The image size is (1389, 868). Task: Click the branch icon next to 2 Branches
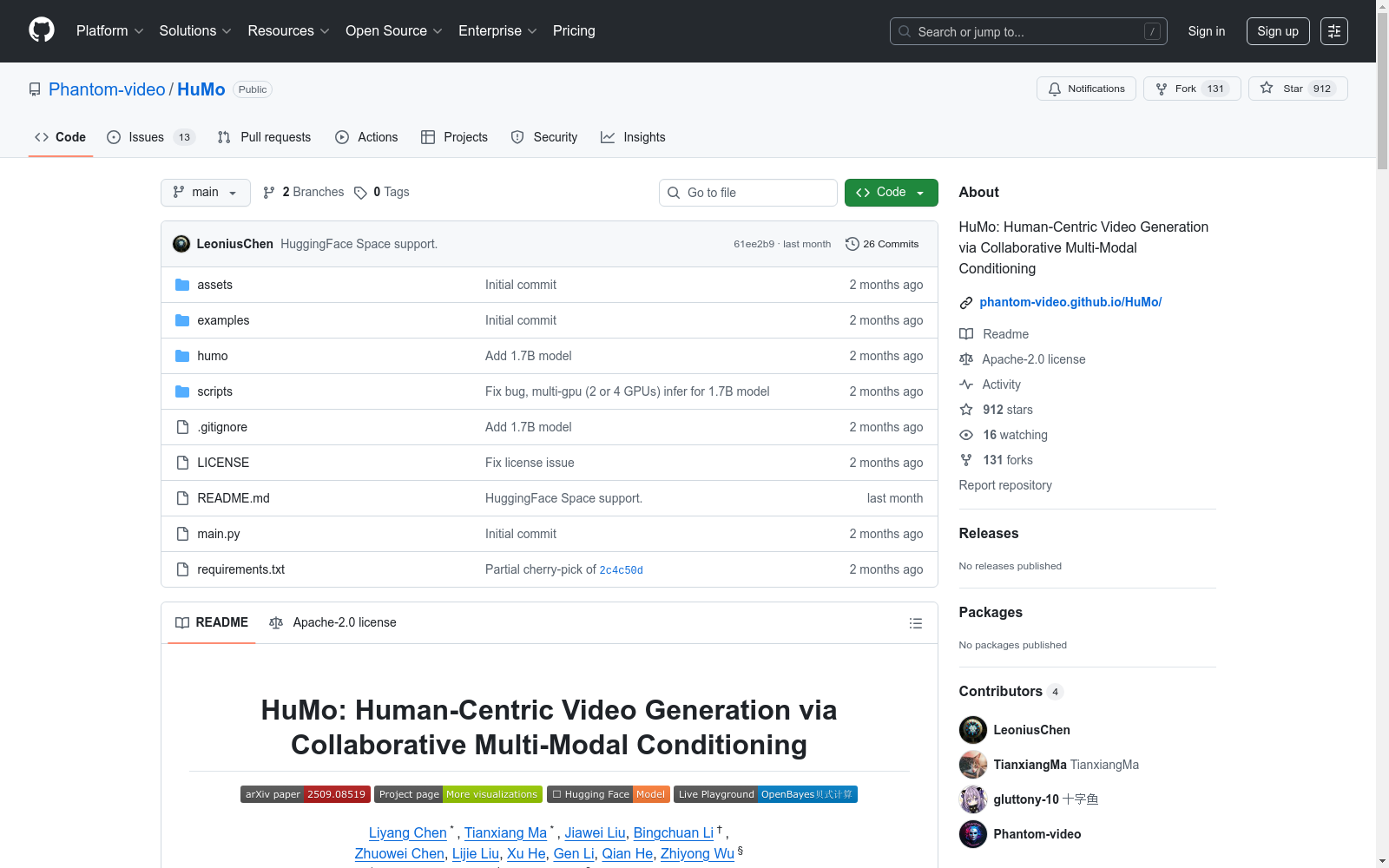269,193
